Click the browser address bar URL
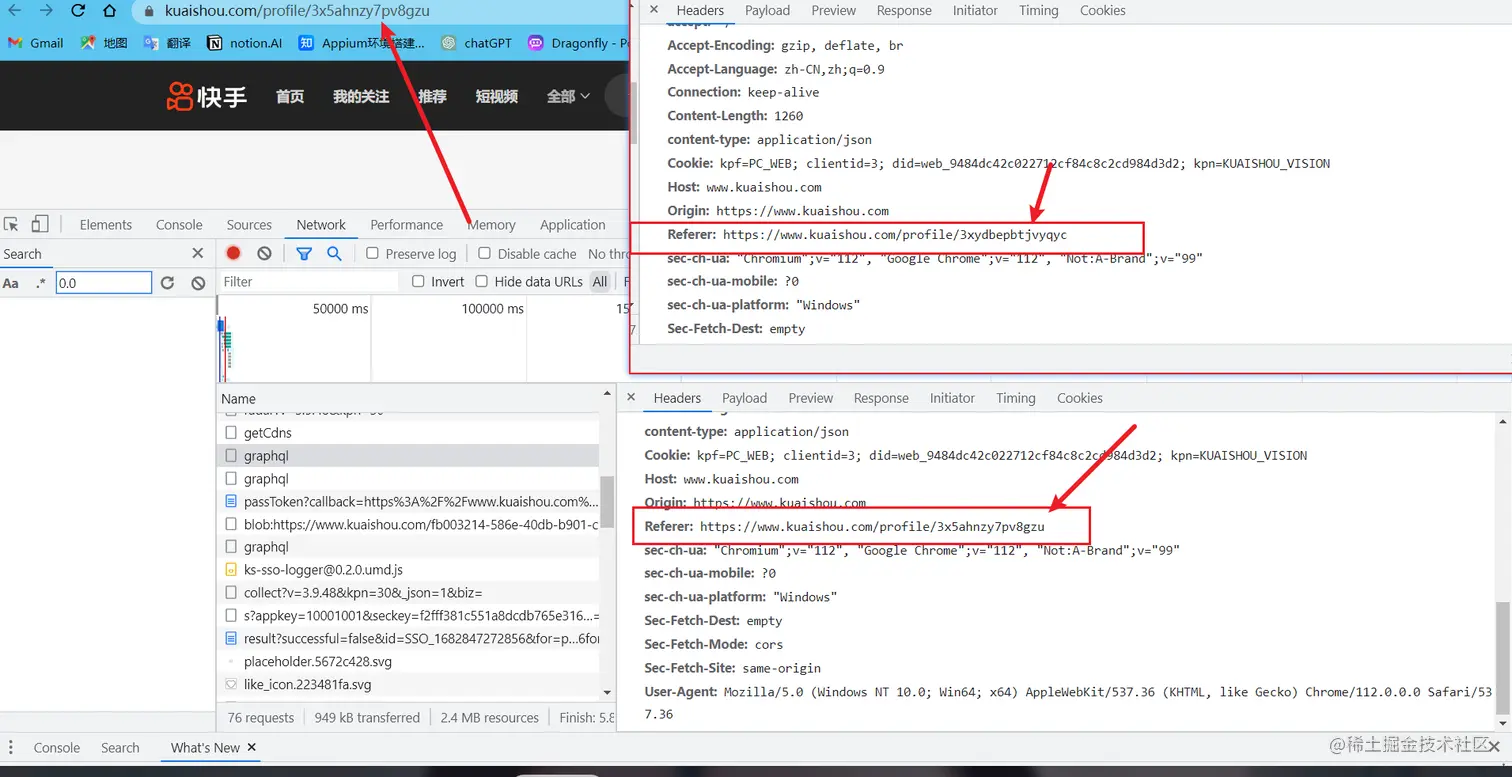 tap(297, 11)
